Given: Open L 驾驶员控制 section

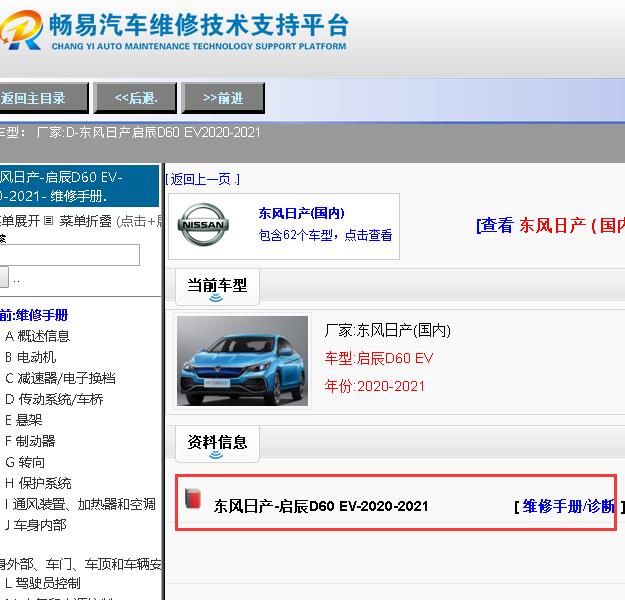Looking at the screenshot, I should coord(43,583).
